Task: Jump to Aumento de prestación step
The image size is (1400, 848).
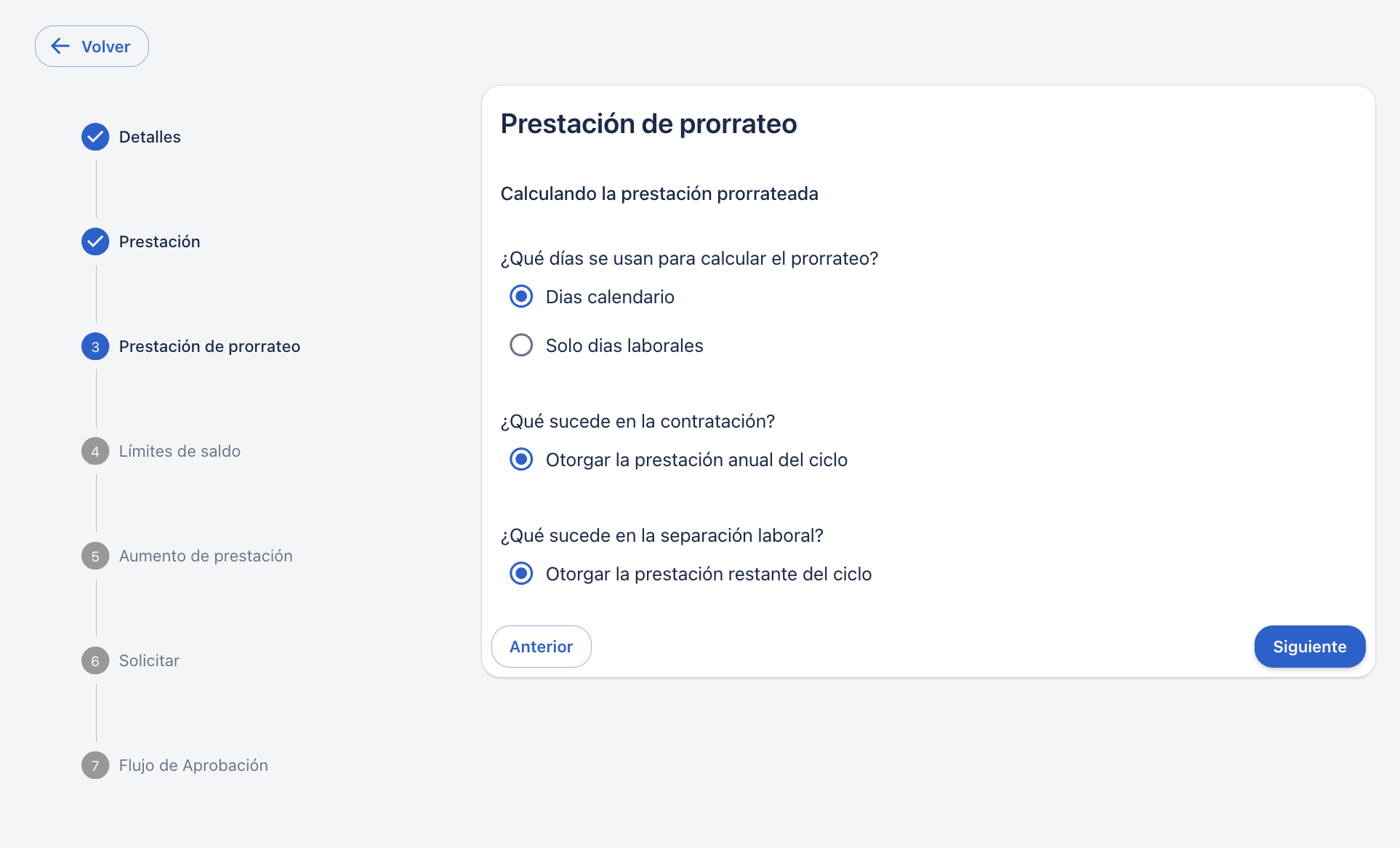Action: point(206,556)
